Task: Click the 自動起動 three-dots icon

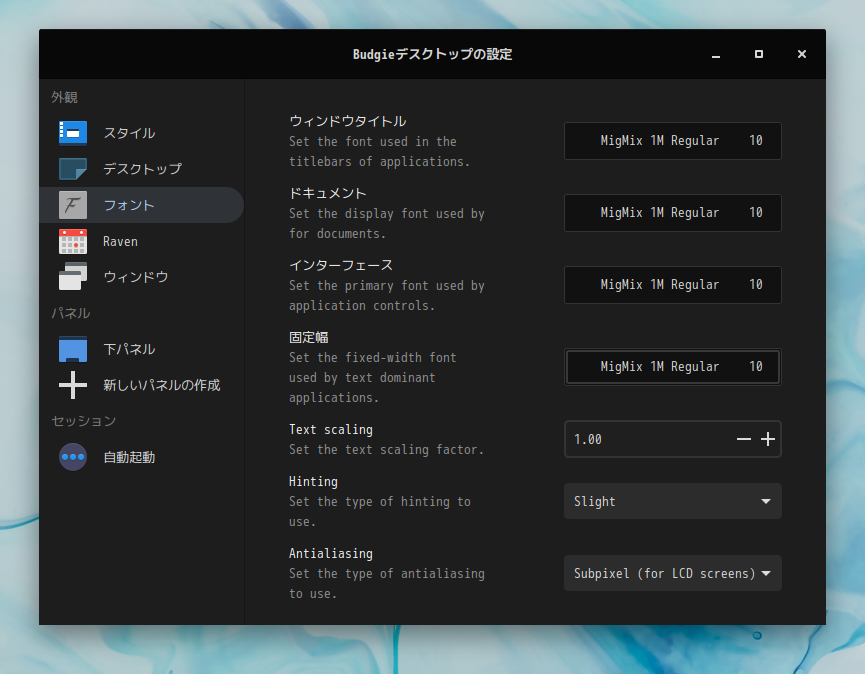Action: tap(73, 457)
